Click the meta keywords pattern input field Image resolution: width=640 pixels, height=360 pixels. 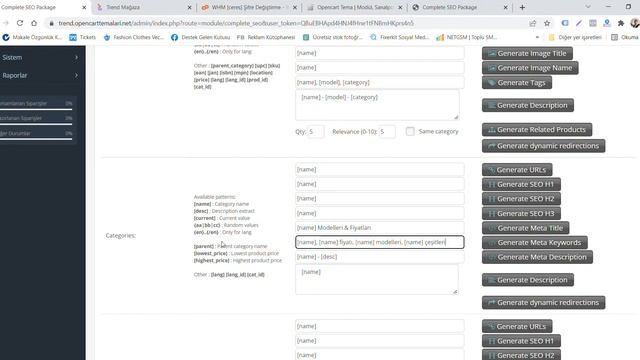click(x=380, y=242)
